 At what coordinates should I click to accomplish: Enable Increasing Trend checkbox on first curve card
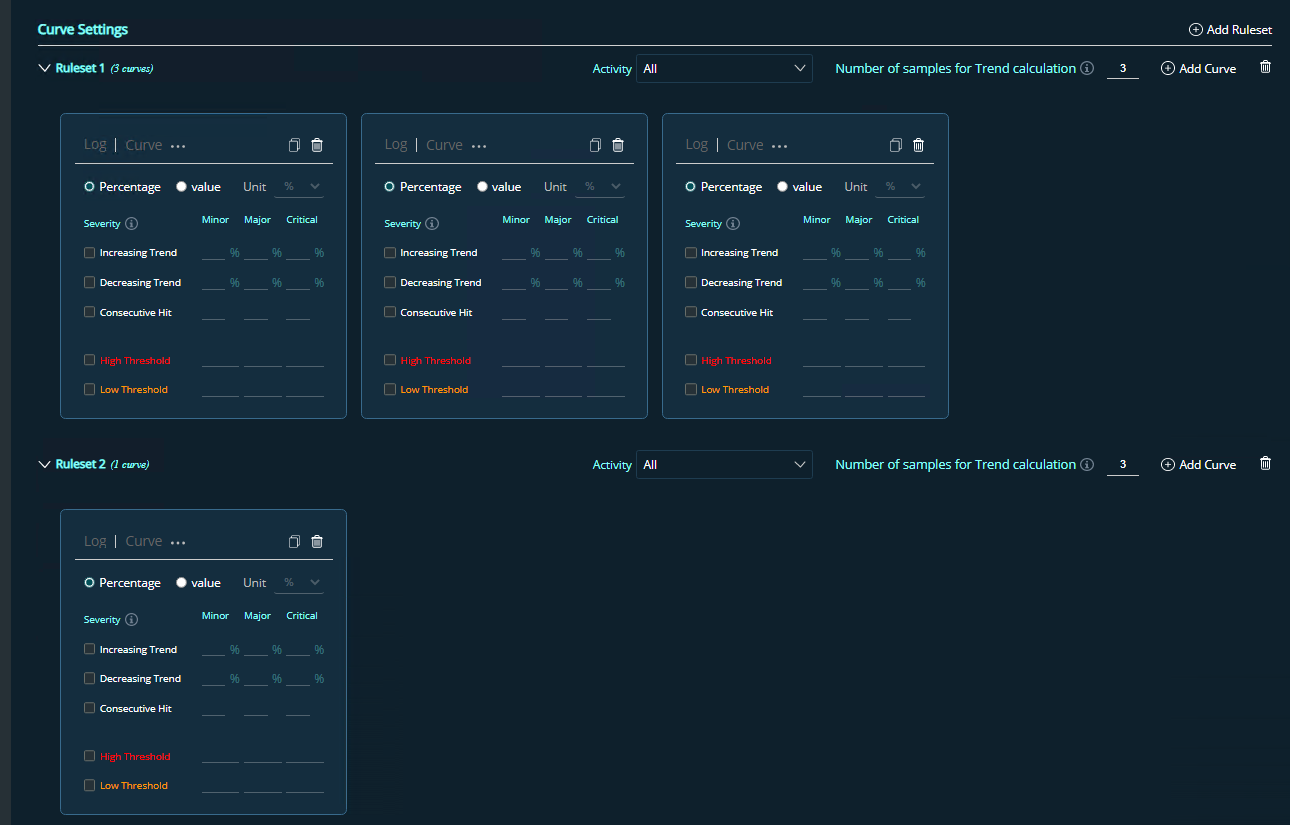pyautogui.click(x=90, y=253)
